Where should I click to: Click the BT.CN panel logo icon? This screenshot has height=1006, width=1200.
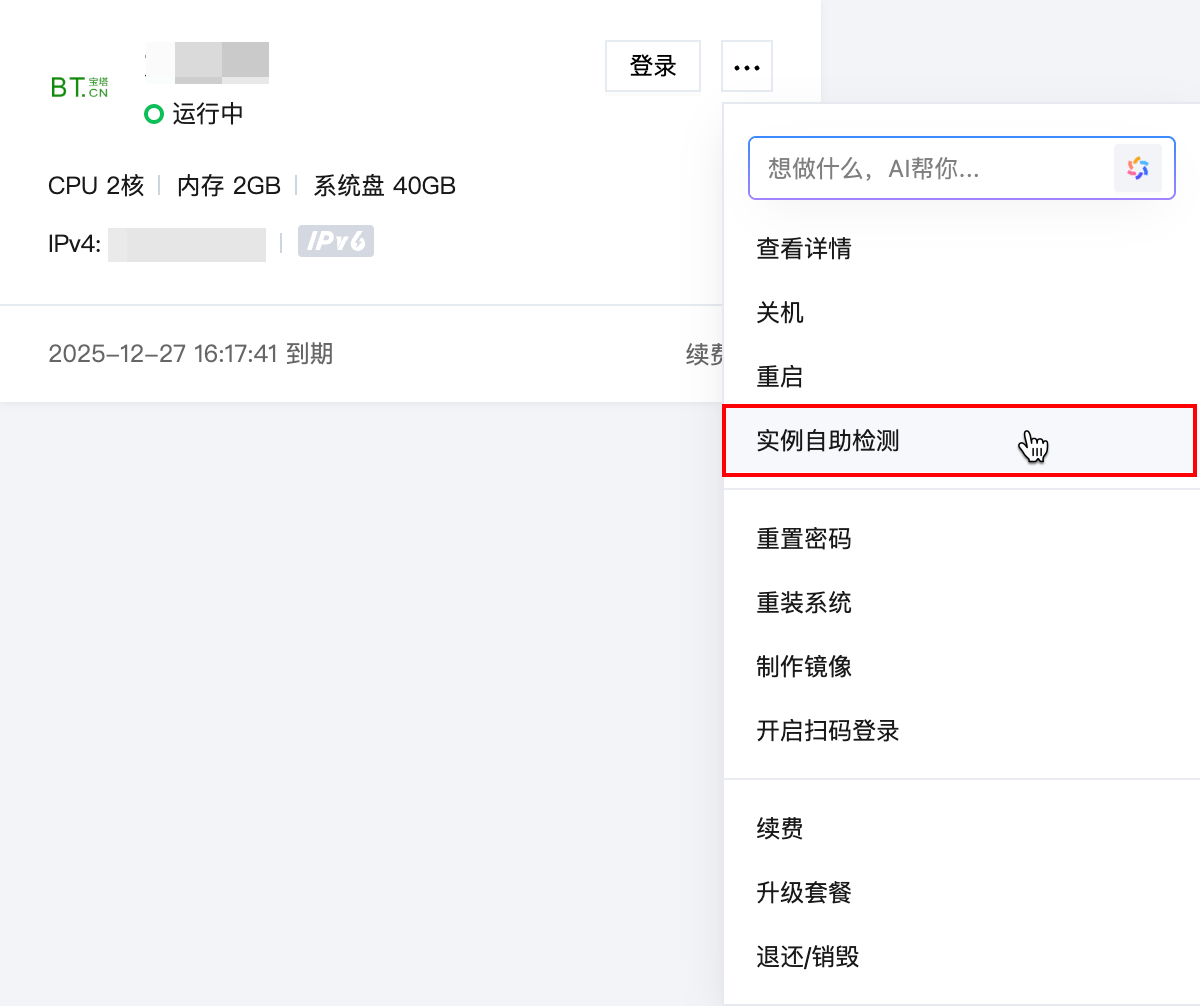[x=79, y=87]
